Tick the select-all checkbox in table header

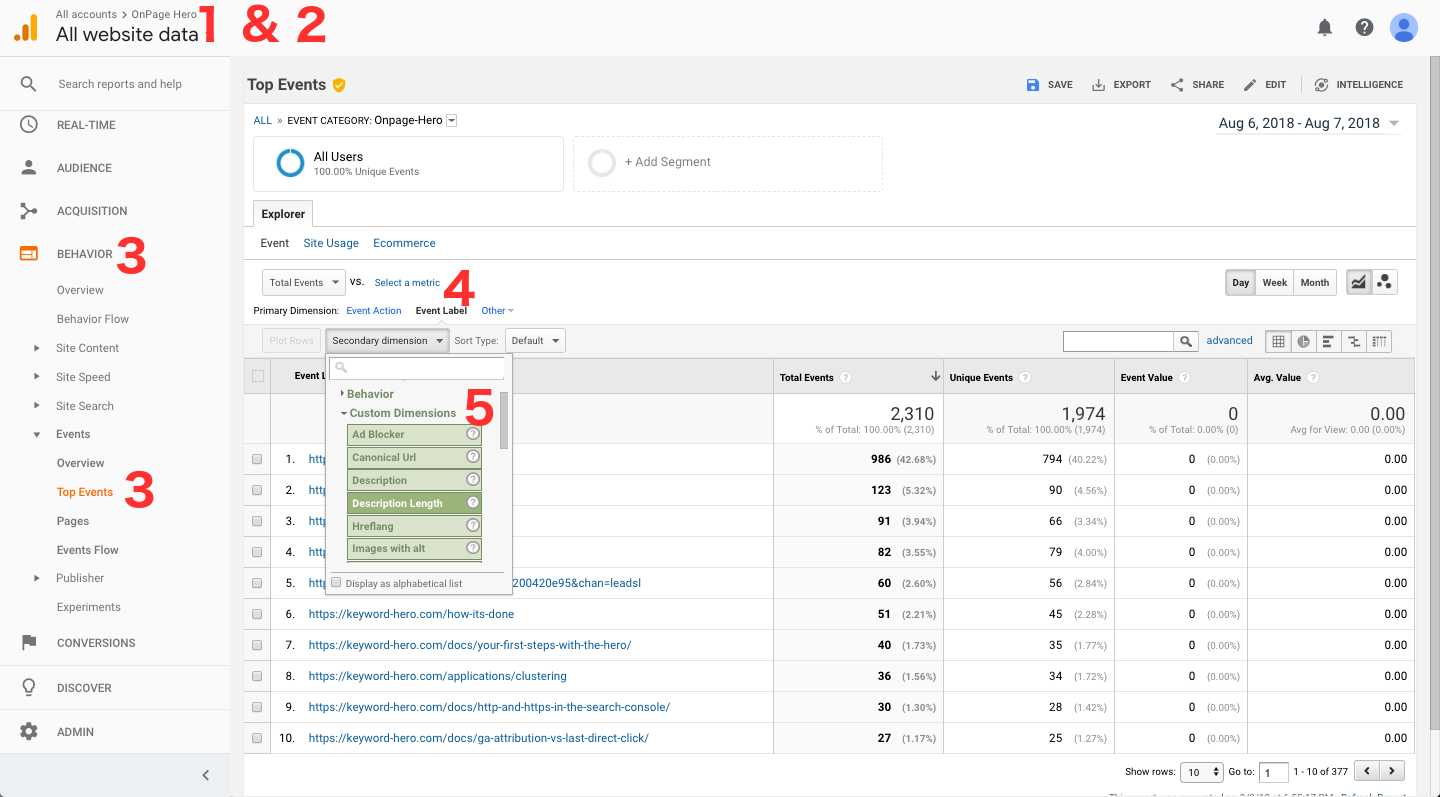click(258, 376)
